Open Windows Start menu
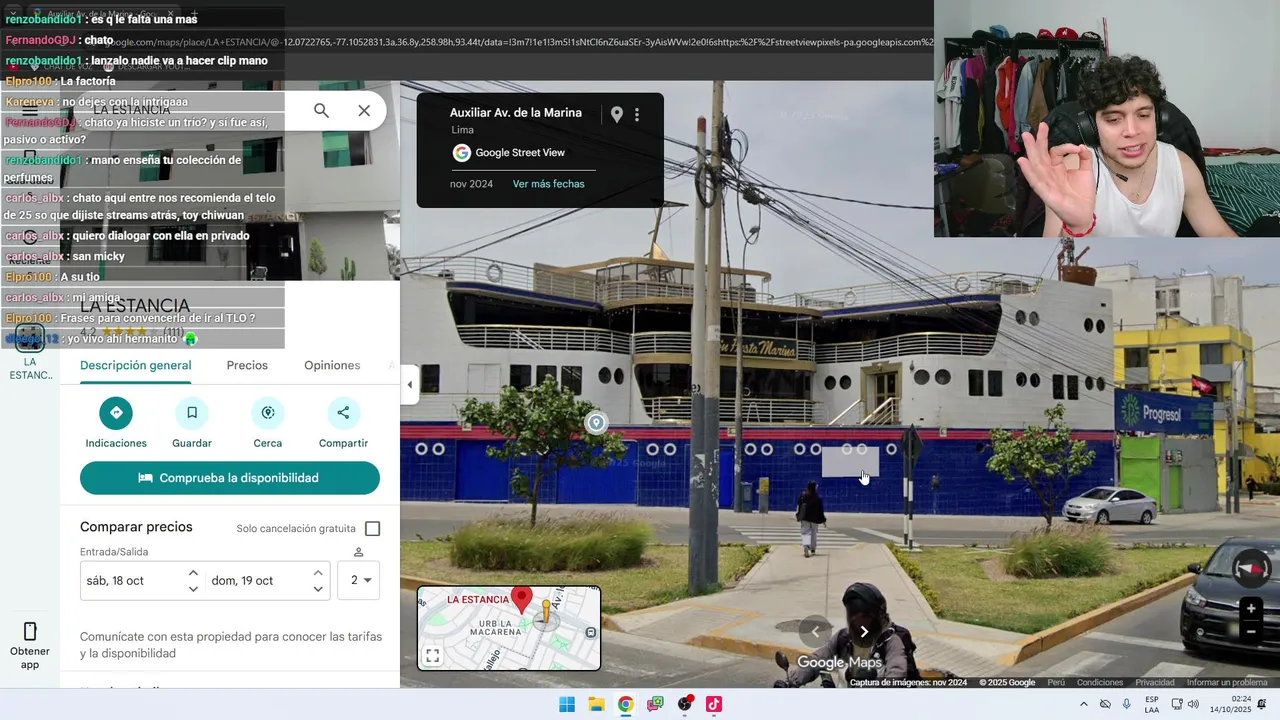Screen dimensions: 1280x720 (567, 704)
